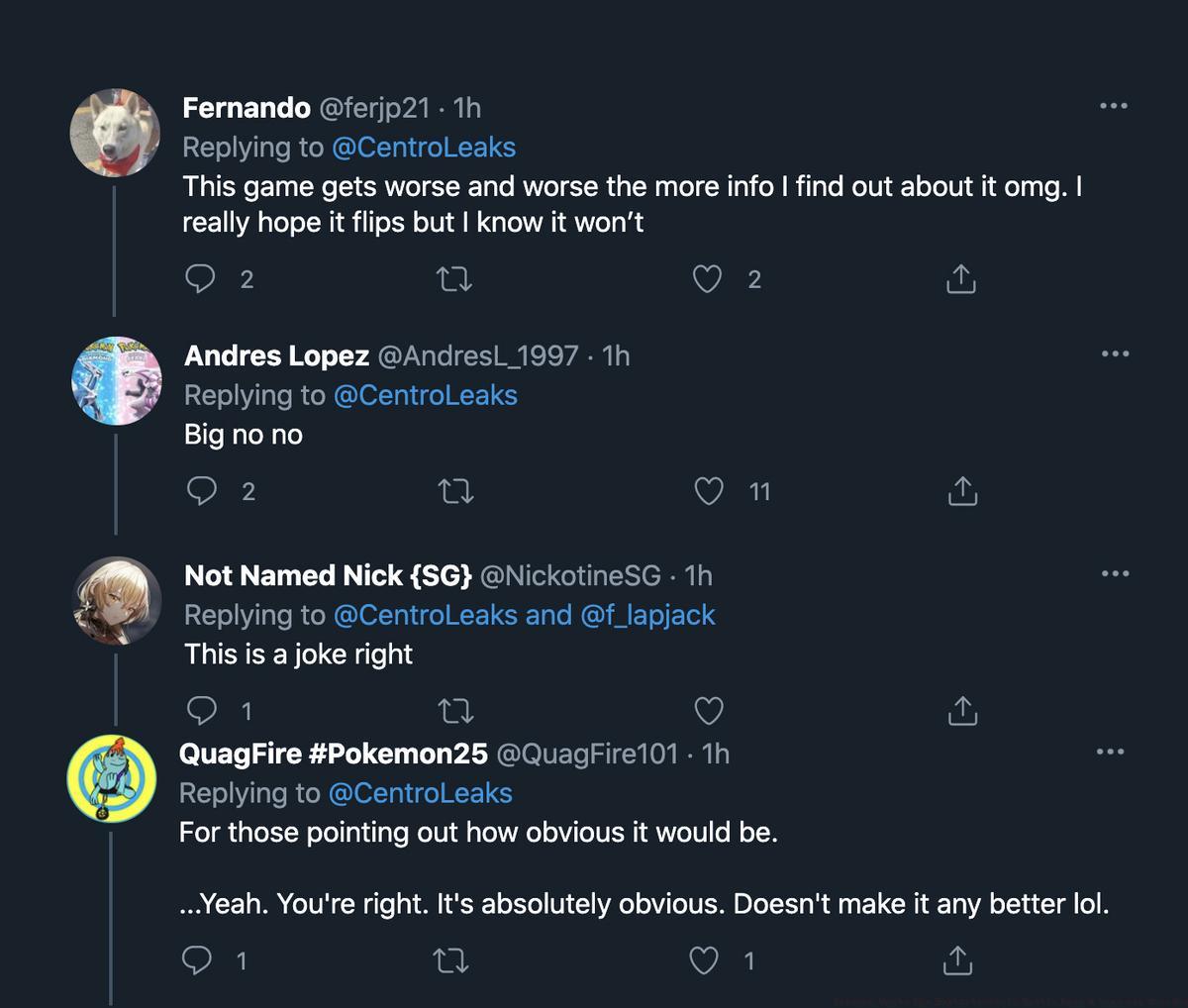Reply to Andres Lopez's "Big no no" tweet
This screenshot has height=1008, width=1188.
coord(202,491)
